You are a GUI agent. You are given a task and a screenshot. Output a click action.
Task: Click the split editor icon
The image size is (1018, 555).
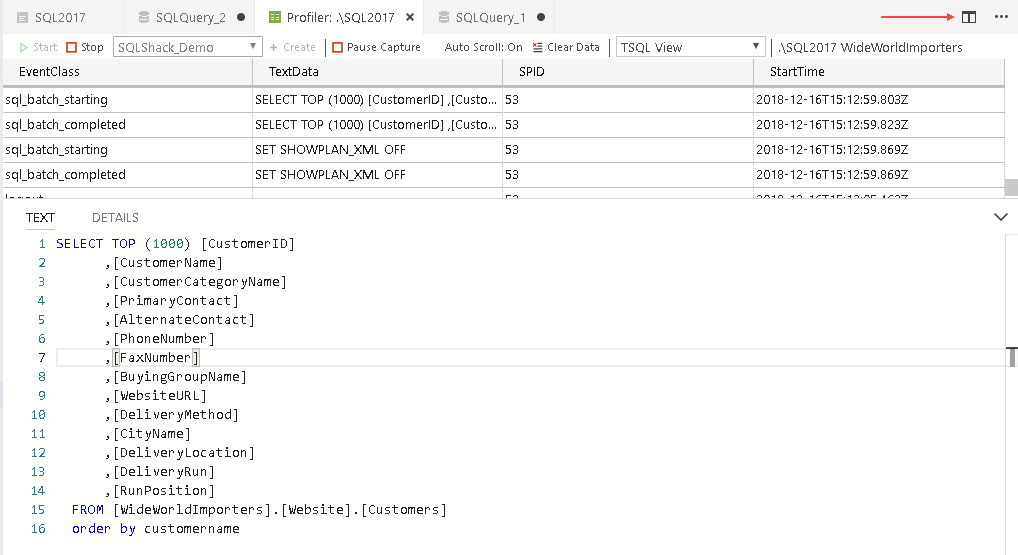click(968, 17)
